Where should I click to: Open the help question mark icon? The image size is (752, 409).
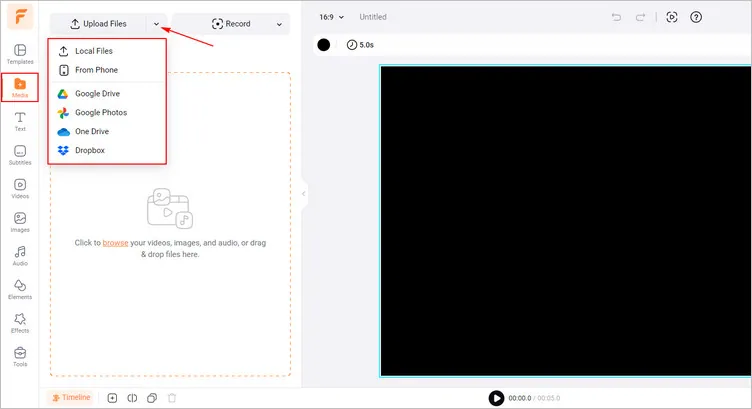[x=696, y=17]
